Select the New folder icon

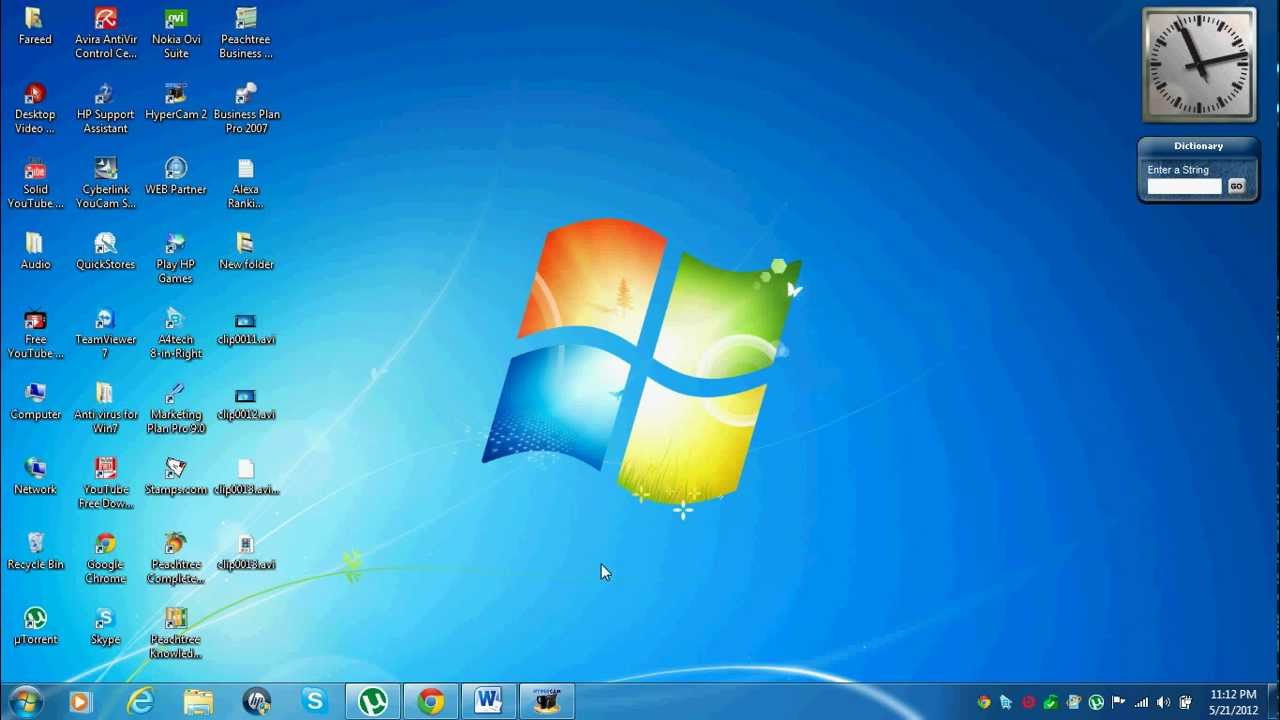(x=246, y=252)
